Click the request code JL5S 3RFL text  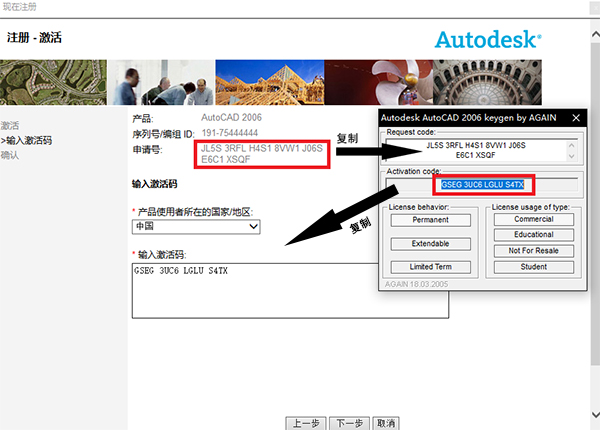tap(262, 154)
